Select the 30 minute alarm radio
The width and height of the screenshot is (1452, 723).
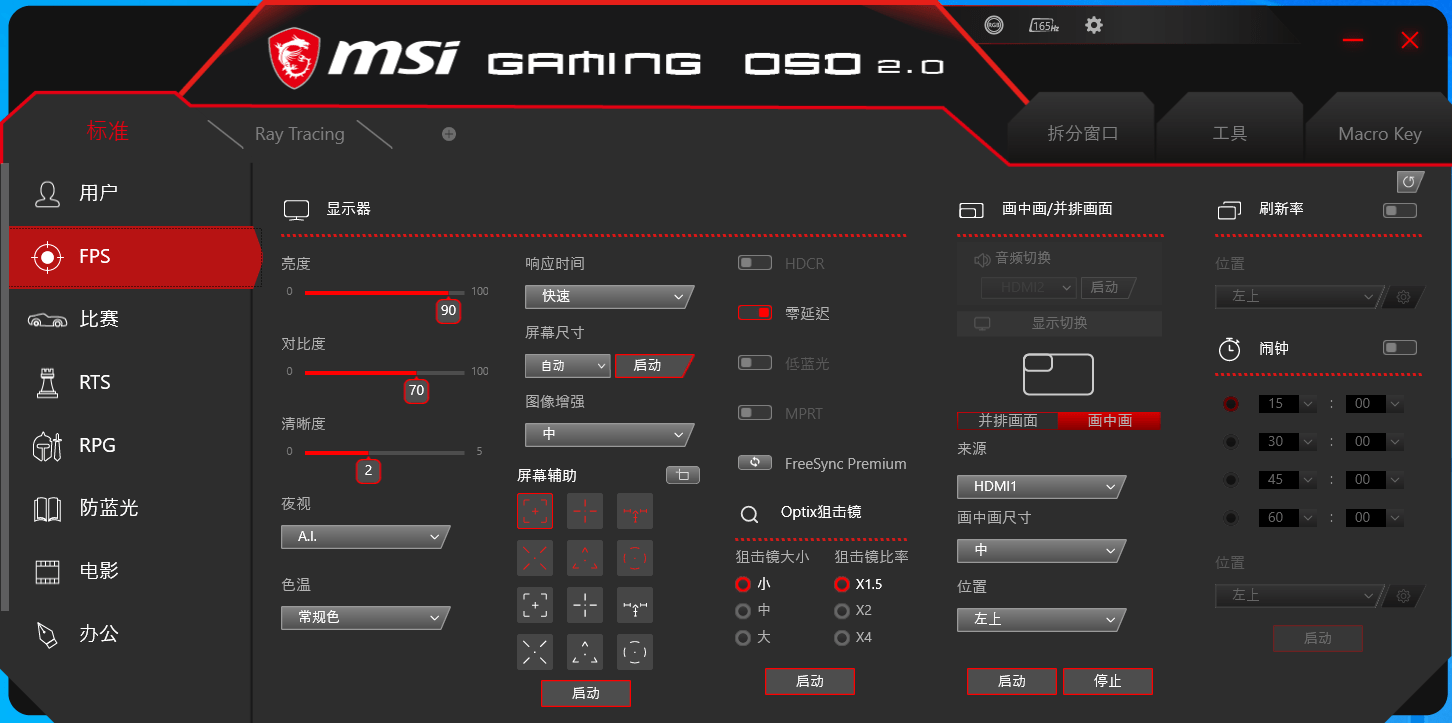(x=1231, y=442)
